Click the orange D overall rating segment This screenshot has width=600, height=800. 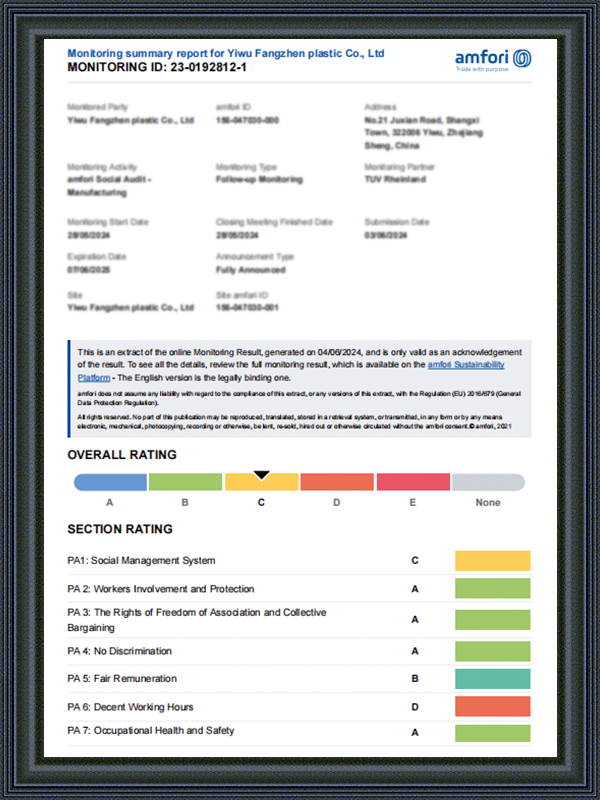click(337, 482)
